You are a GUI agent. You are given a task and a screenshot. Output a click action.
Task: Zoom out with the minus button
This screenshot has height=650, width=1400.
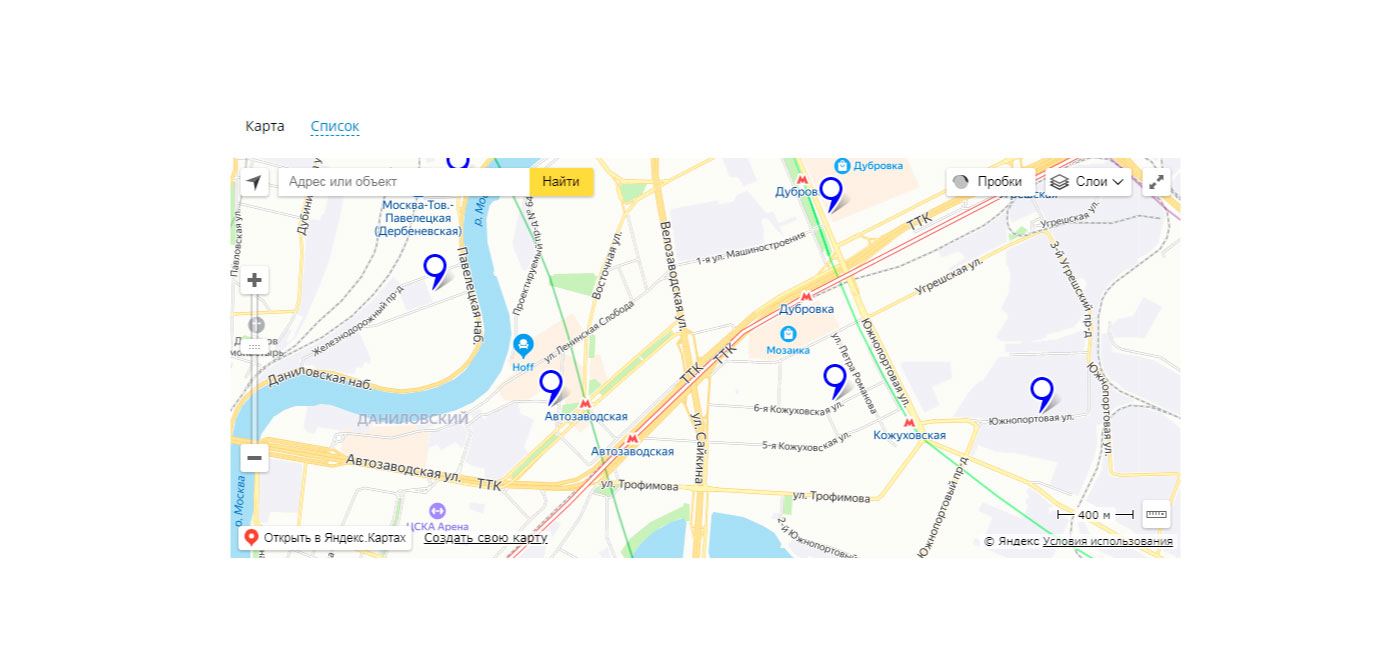[x=254, y=458]
